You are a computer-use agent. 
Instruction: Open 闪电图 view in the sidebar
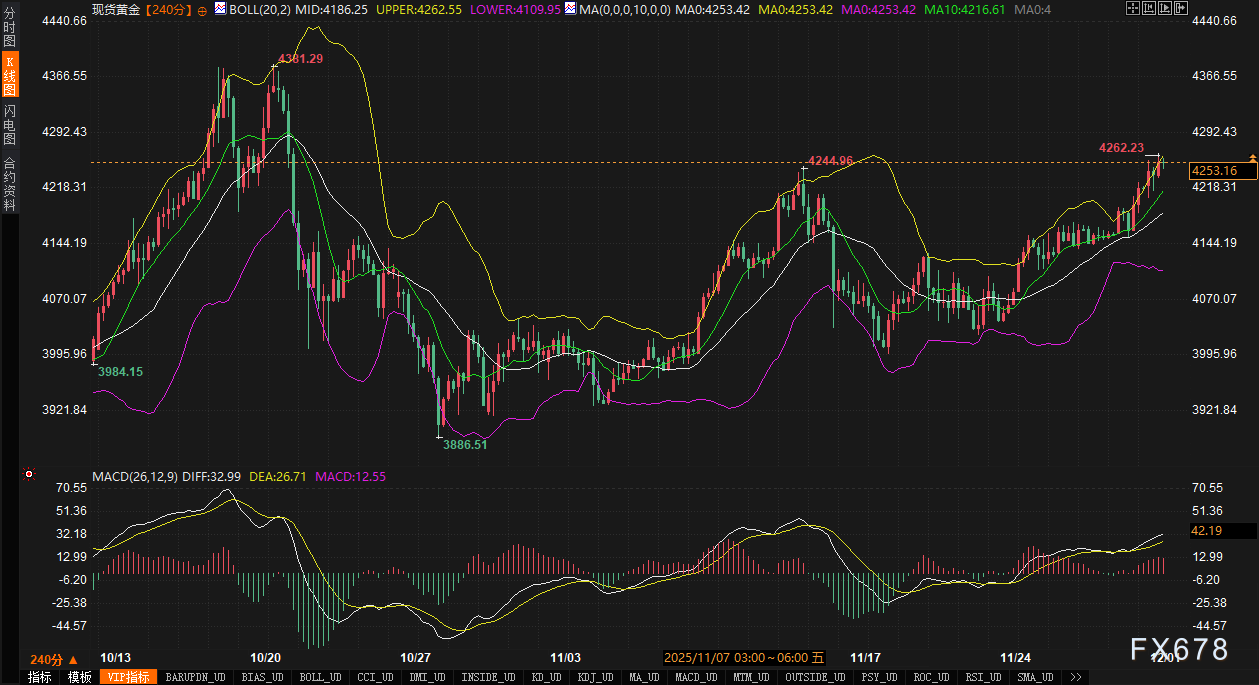(x=9, y=125)
